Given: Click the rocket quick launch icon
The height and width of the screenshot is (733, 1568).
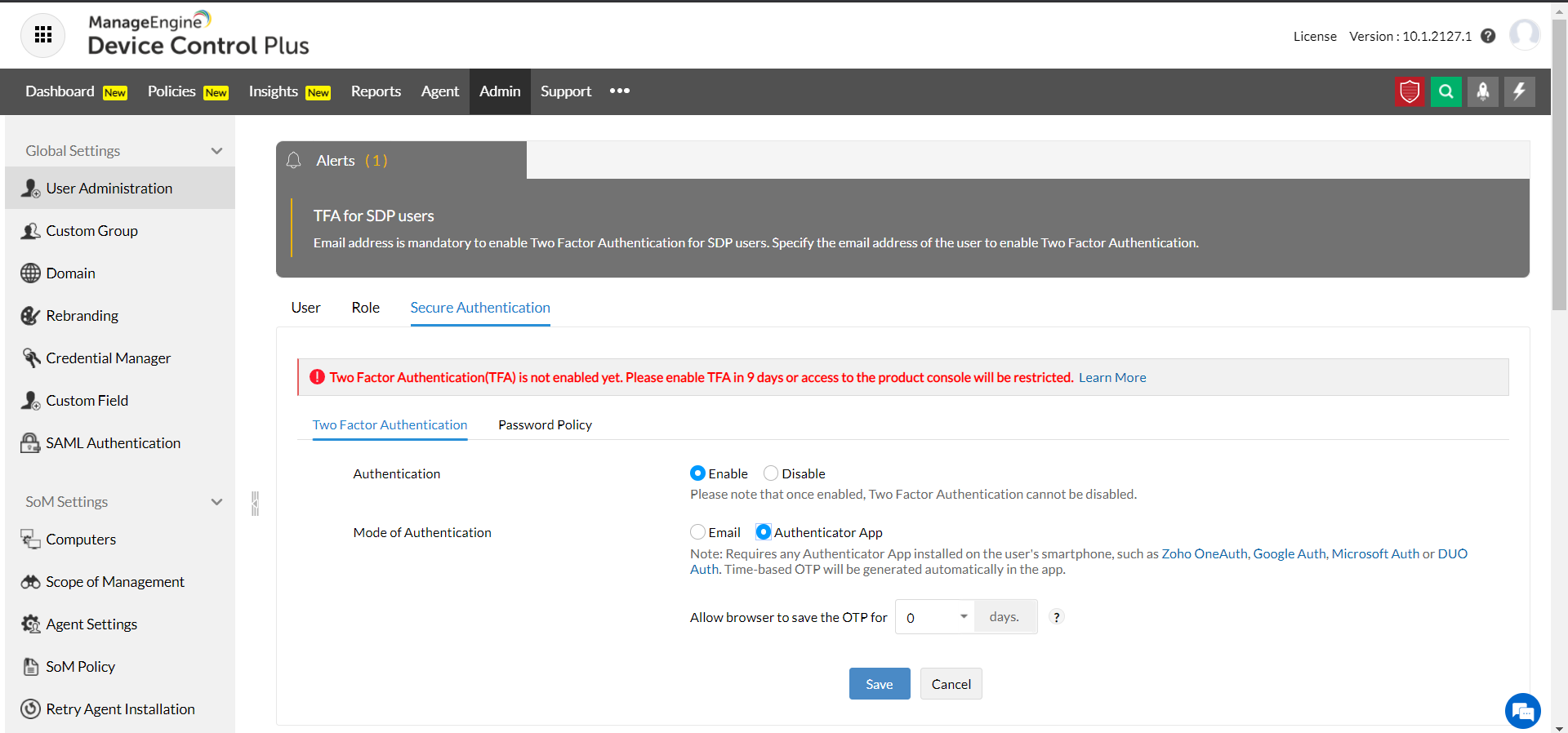Looking at the screenshot, I should (1483, 91).
